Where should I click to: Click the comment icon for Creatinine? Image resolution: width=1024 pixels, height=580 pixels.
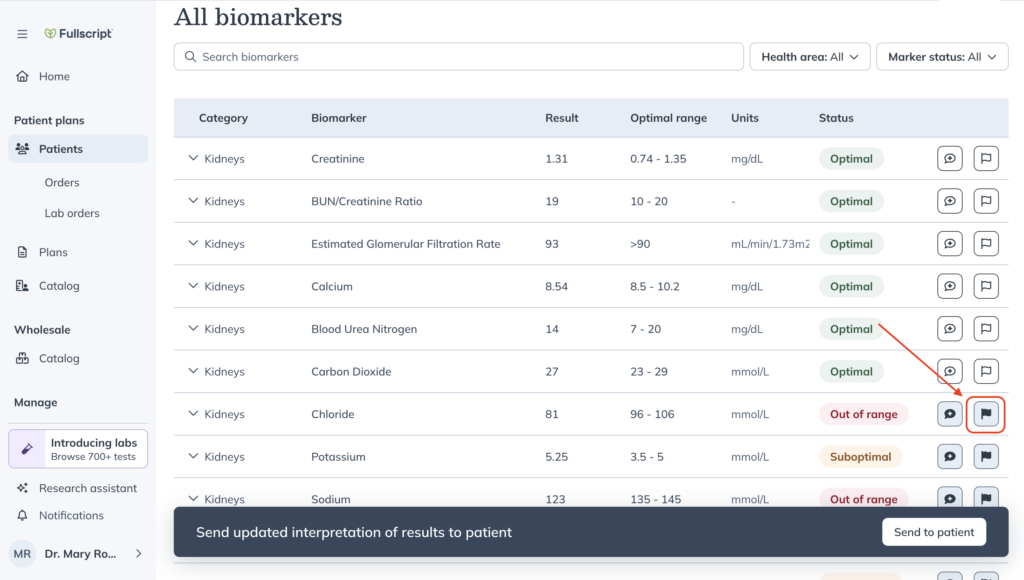coord(950,159)
